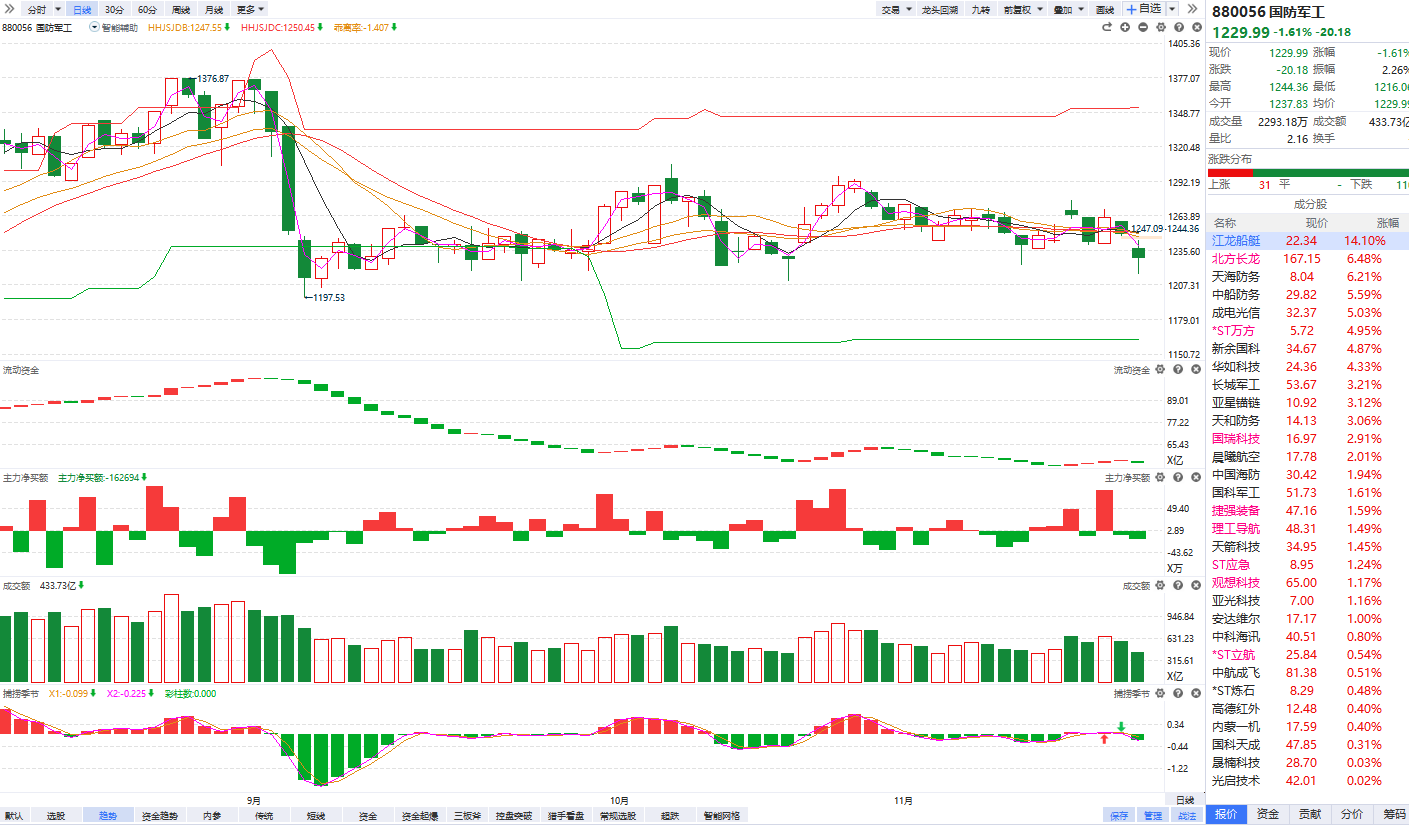Open chart settings gear icon above the price axis
The height and width of the screenshot is (825, 1409).
1161,27
